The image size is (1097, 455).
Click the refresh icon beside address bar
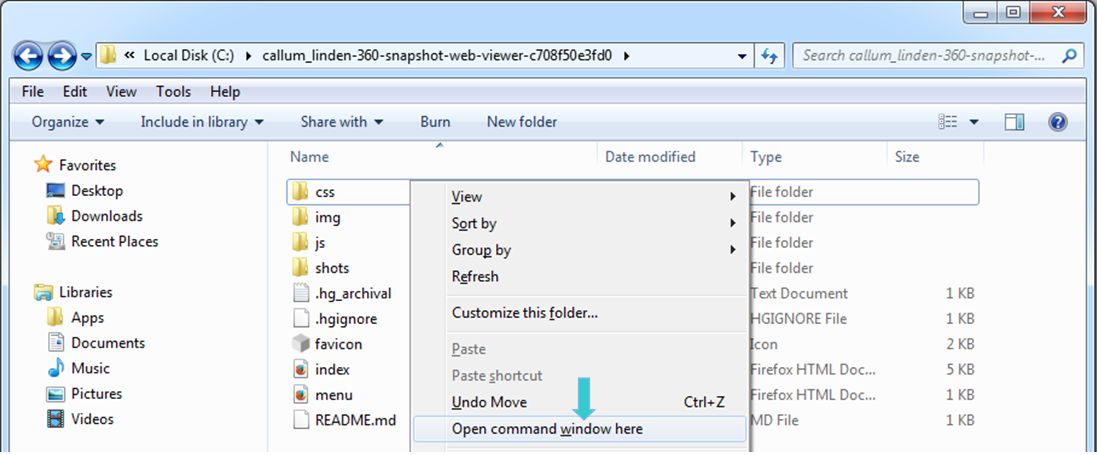click(x=770, y=56)
